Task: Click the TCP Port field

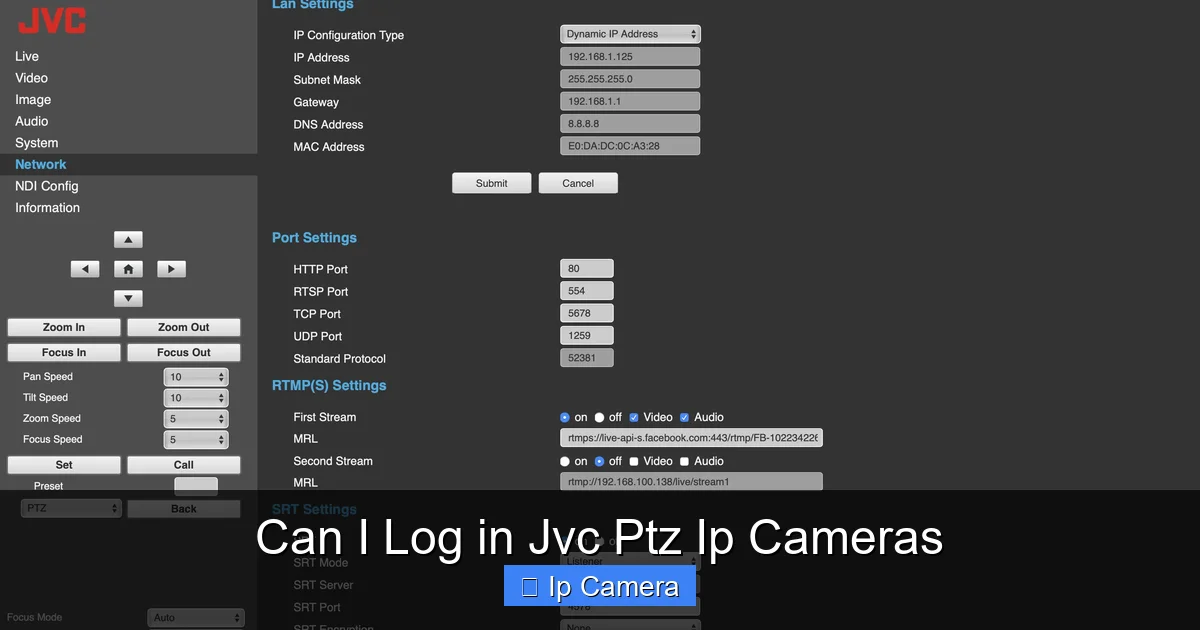Action: point(587,314)
